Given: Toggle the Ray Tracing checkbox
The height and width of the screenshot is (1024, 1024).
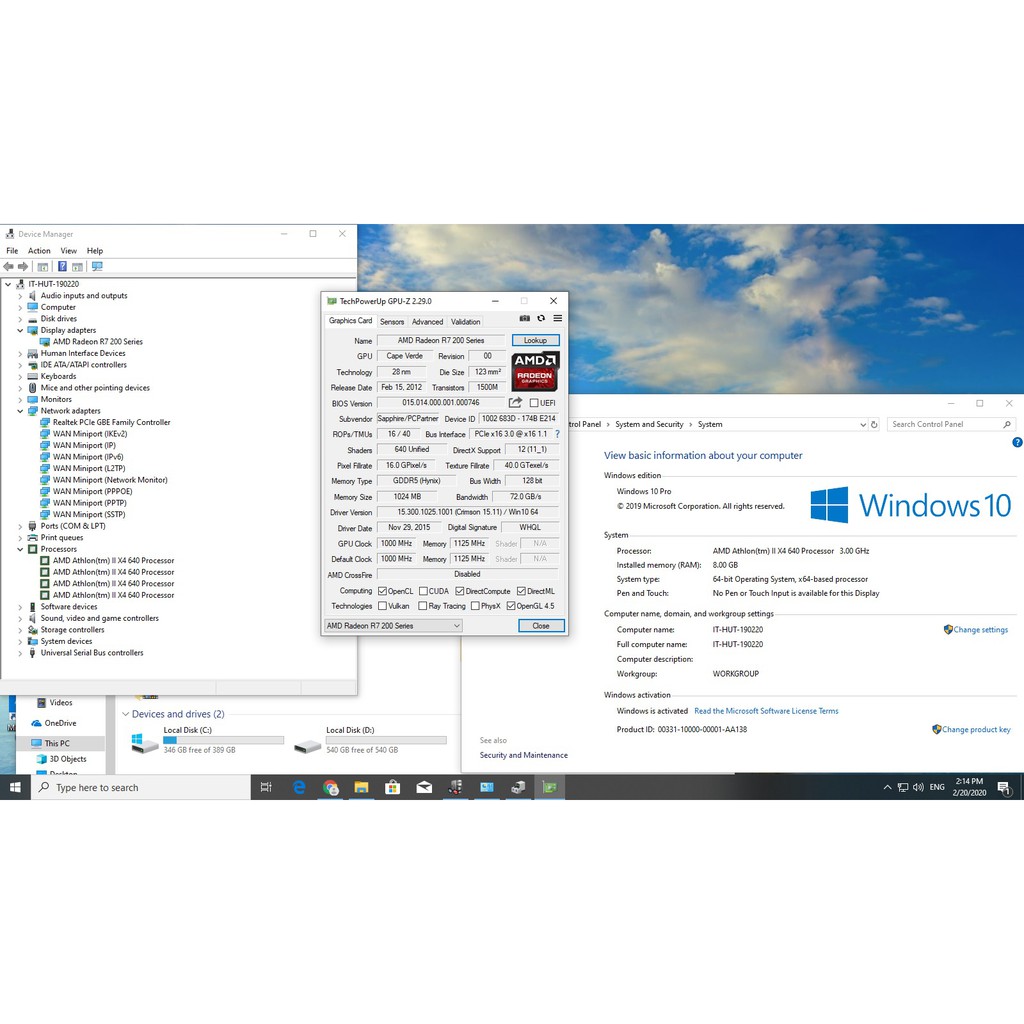Looking at the screenshot, I should (x=423, y=606).
